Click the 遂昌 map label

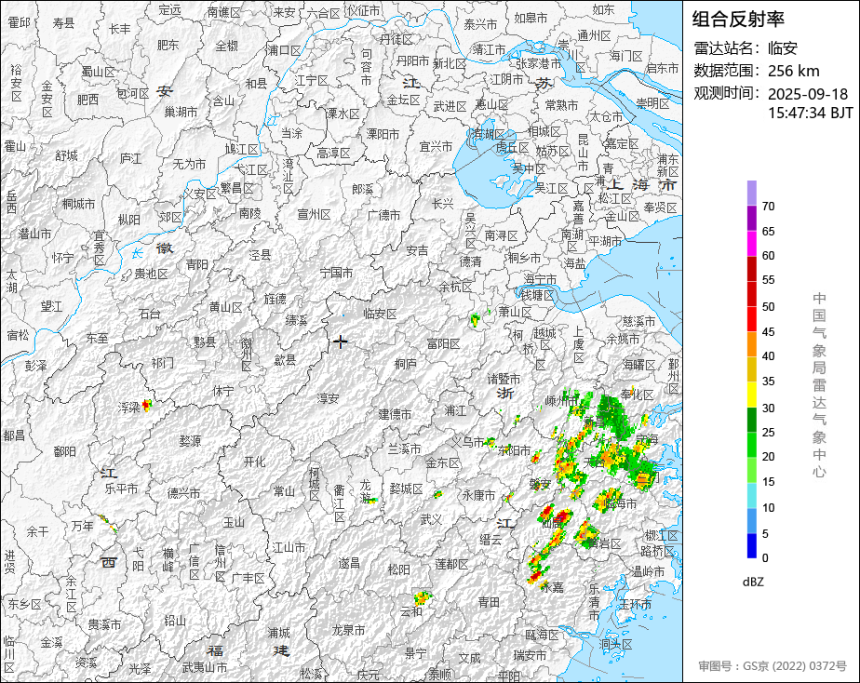click(x=349, y=563)
